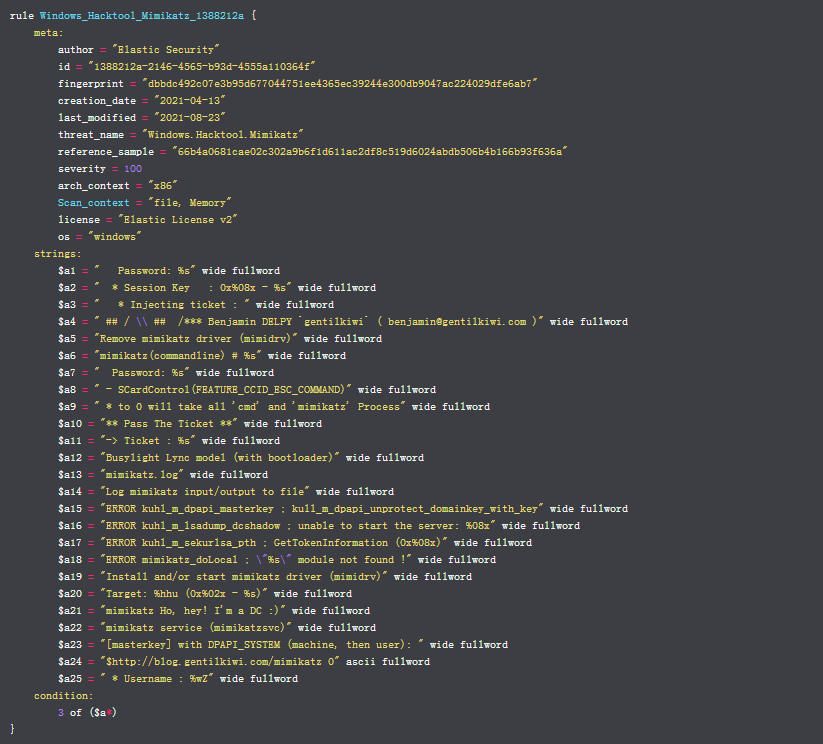This screenshot has width=823, height=744.
Task: Click the fingerprint hash string value
Action: 341,83
